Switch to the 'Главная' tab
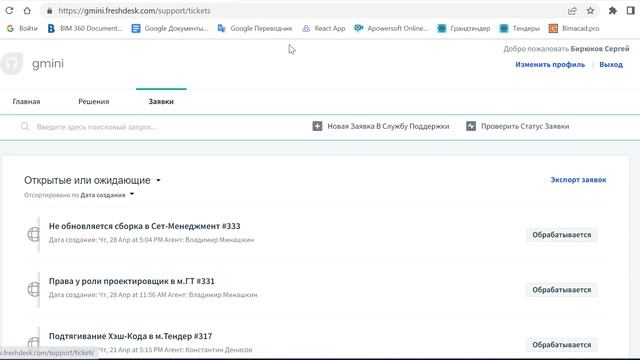Image resolution: width=640 pixels, height=360 pixels. pos(26,102)
